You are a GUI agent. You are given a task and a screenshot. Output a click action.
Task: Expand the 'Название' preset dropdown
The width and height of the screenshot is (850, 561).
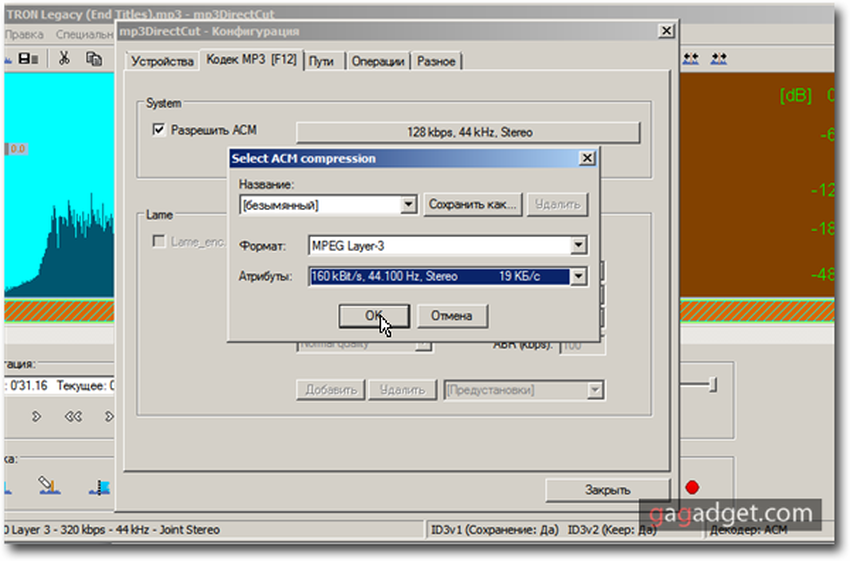coord(407,205)
